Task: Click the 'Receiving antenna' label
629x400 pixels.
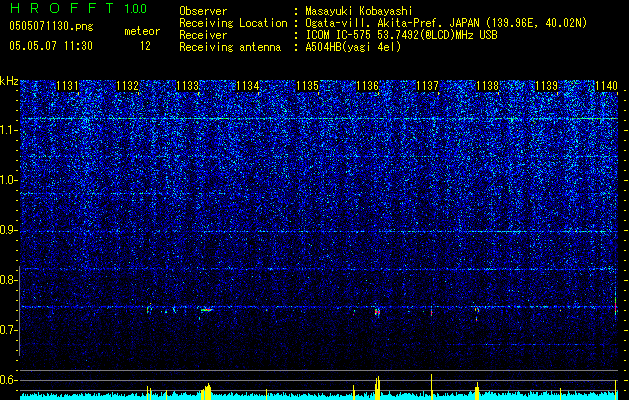Action: click(230, 47)
